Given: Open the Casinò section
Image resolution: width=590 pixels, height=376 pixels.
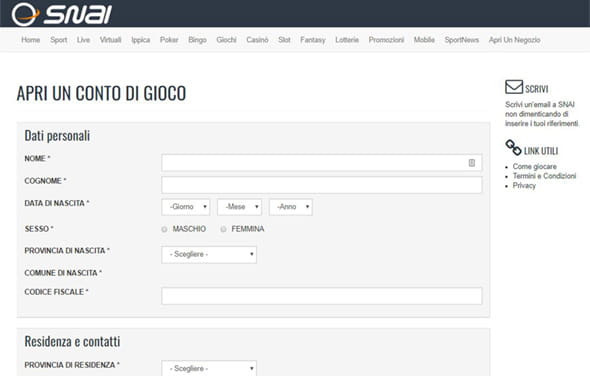Looking at the screenshot, I should click(x=257, y=40).
